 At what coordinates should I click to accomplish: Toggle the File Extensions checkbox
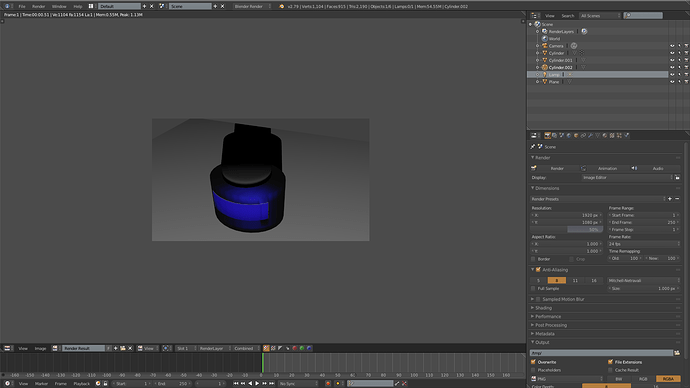point(610,362)
